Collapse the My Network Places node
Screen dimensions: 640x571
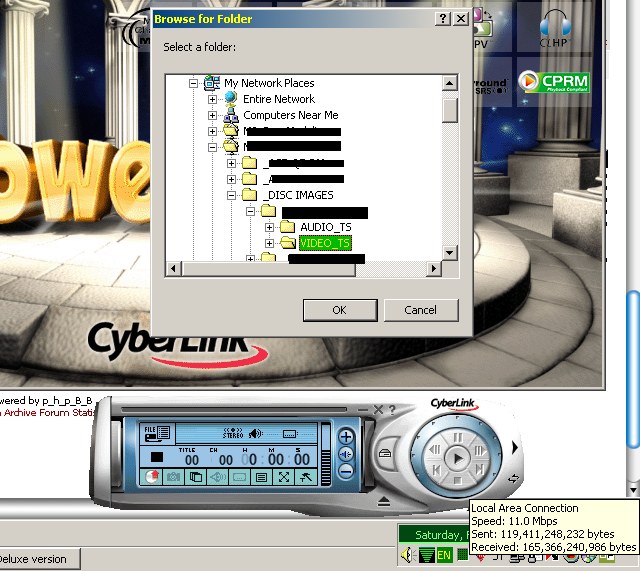coord(193,84)
